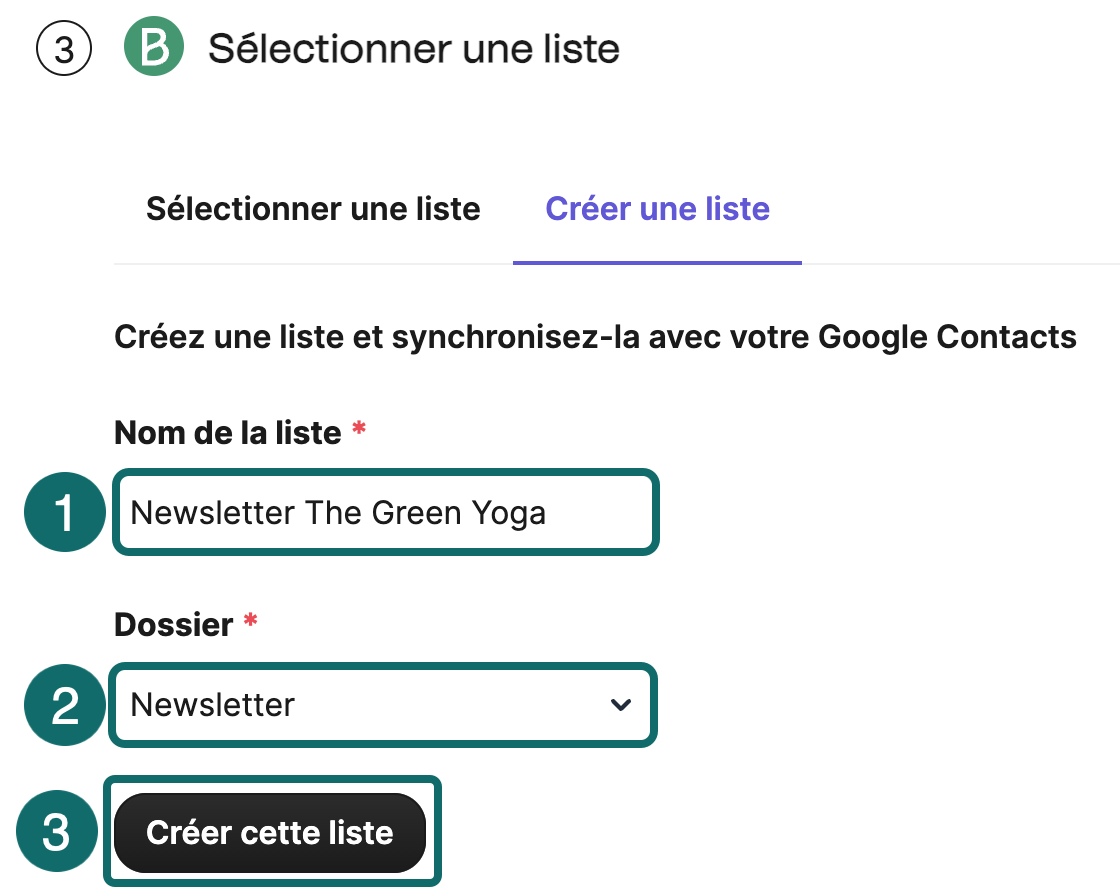
Task: Click red asterisk beside Nom de la liste
Action: click(x=359, y=429)
